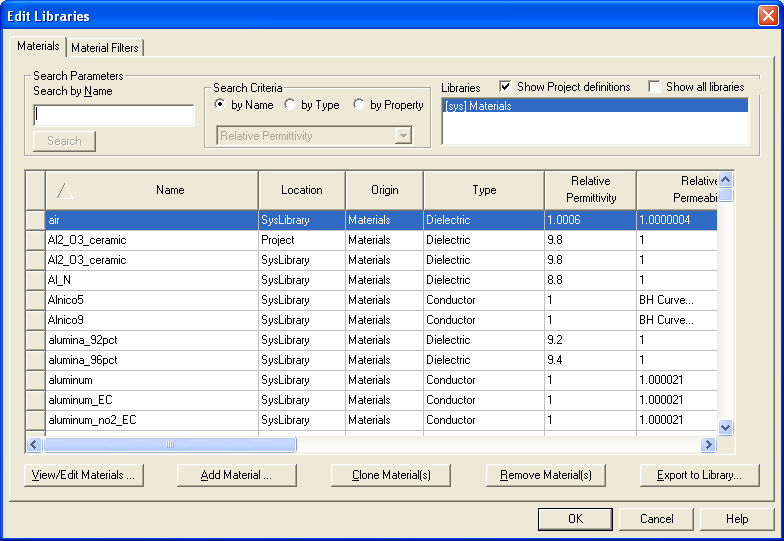The width and height of the screenshot is (784, 541).
Task: Select the by Property search option
Action: pos(359,105)
